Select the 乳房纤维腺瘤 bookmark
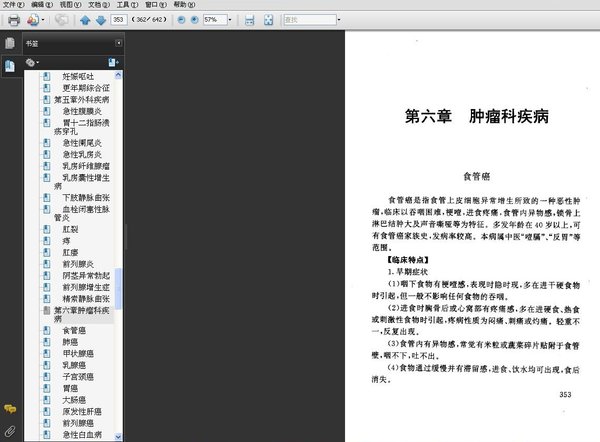 [x=86, y=166]
